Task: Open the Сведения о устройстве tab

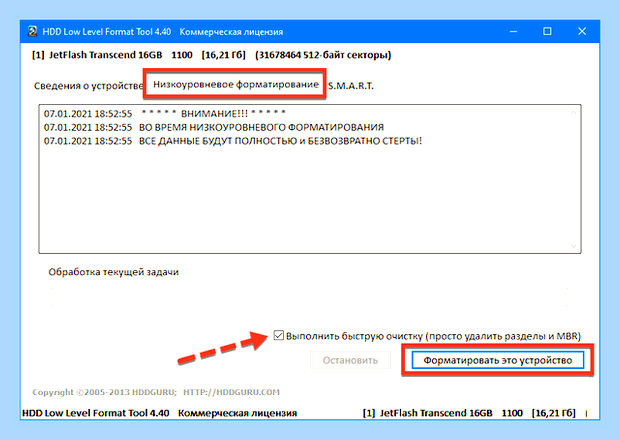Action: [88, 85]
